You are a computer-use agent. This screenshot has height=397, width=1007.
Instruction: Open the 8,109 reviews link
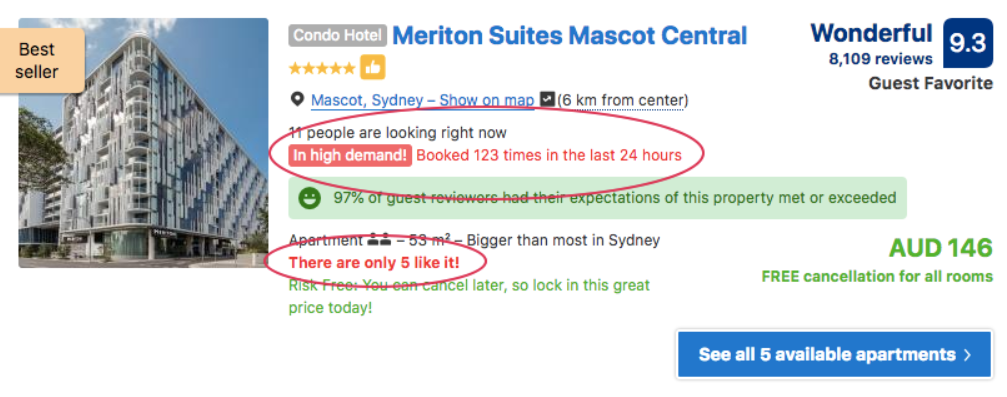(880, 59)
